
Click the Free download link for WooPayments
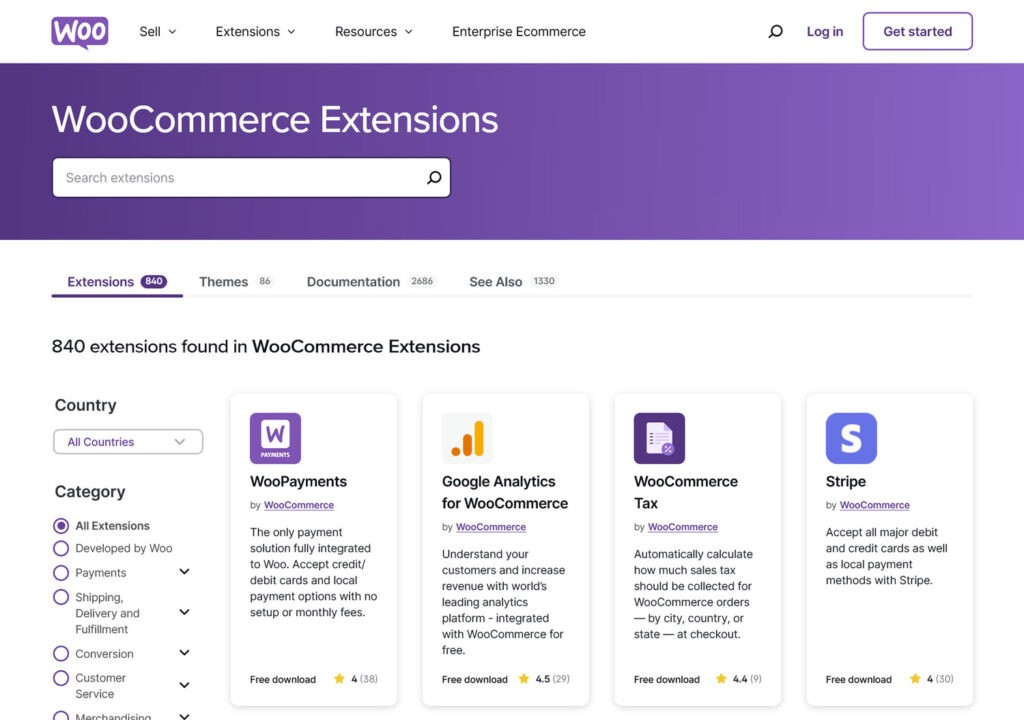282,678
